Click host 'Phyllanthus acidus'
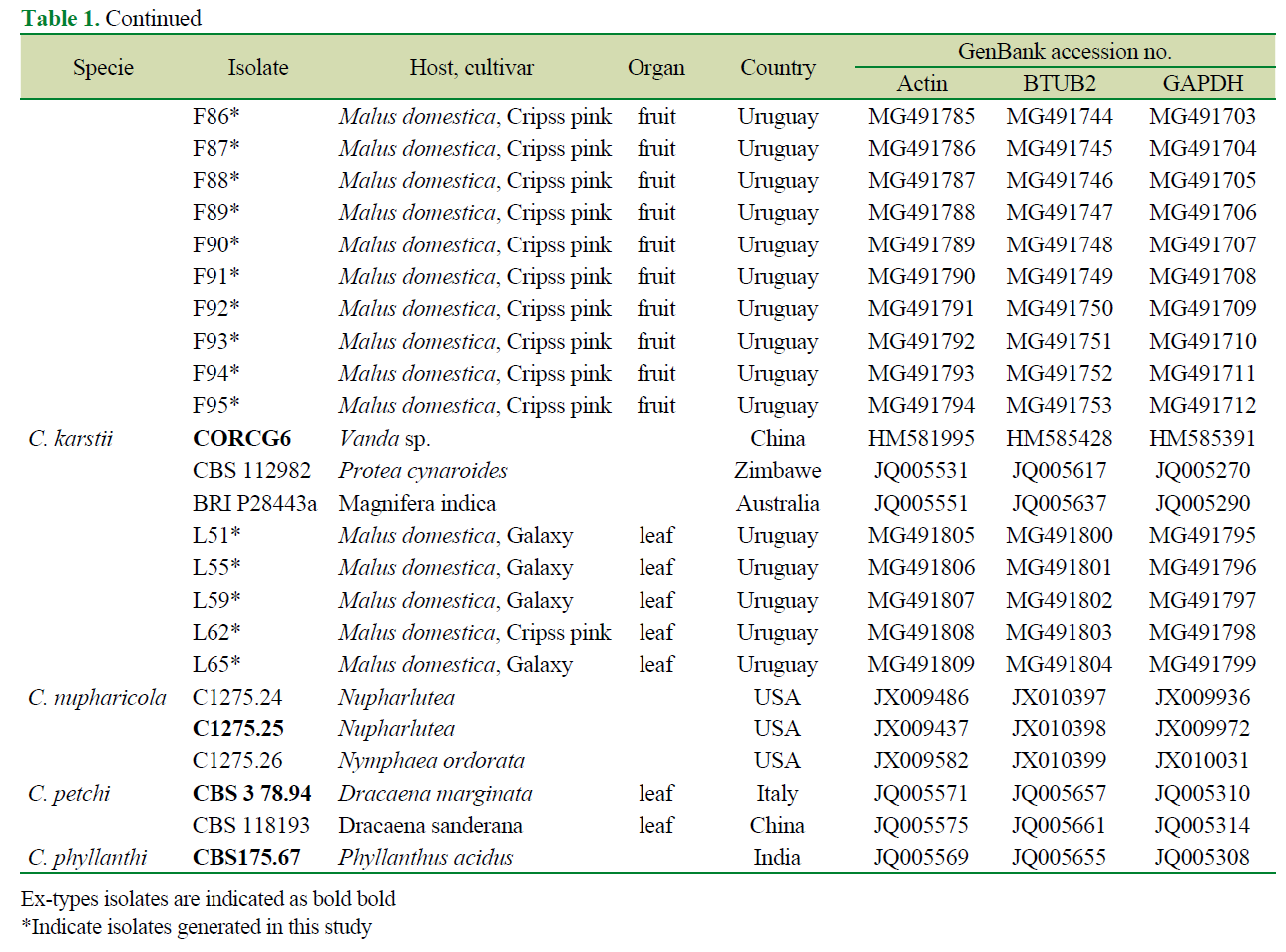The width and height of the screenshot is (1286, 952). 426,857
